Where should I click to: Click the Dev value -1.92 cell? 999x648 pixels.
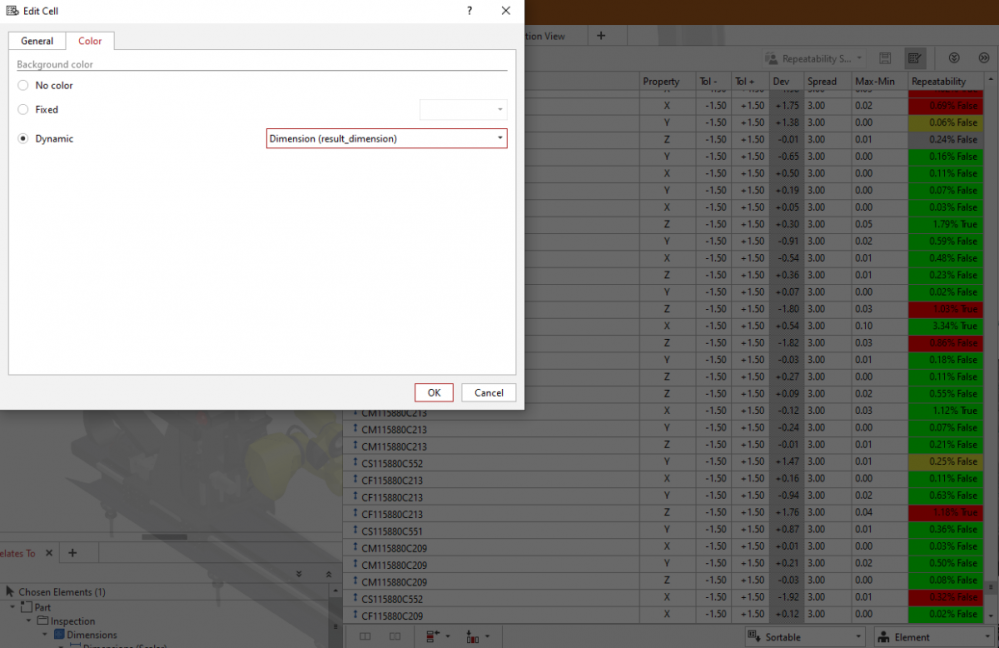click(x=786, y=597)
